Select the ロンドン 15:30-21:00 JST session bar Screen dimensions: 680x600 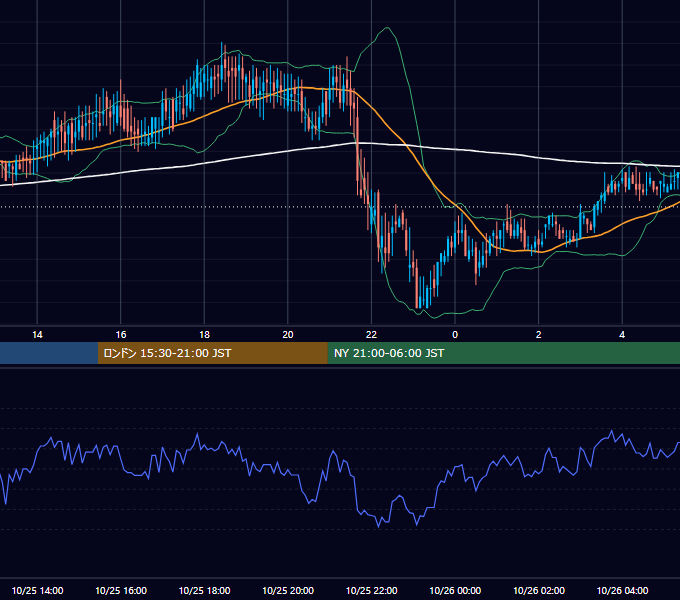point(212,353)
